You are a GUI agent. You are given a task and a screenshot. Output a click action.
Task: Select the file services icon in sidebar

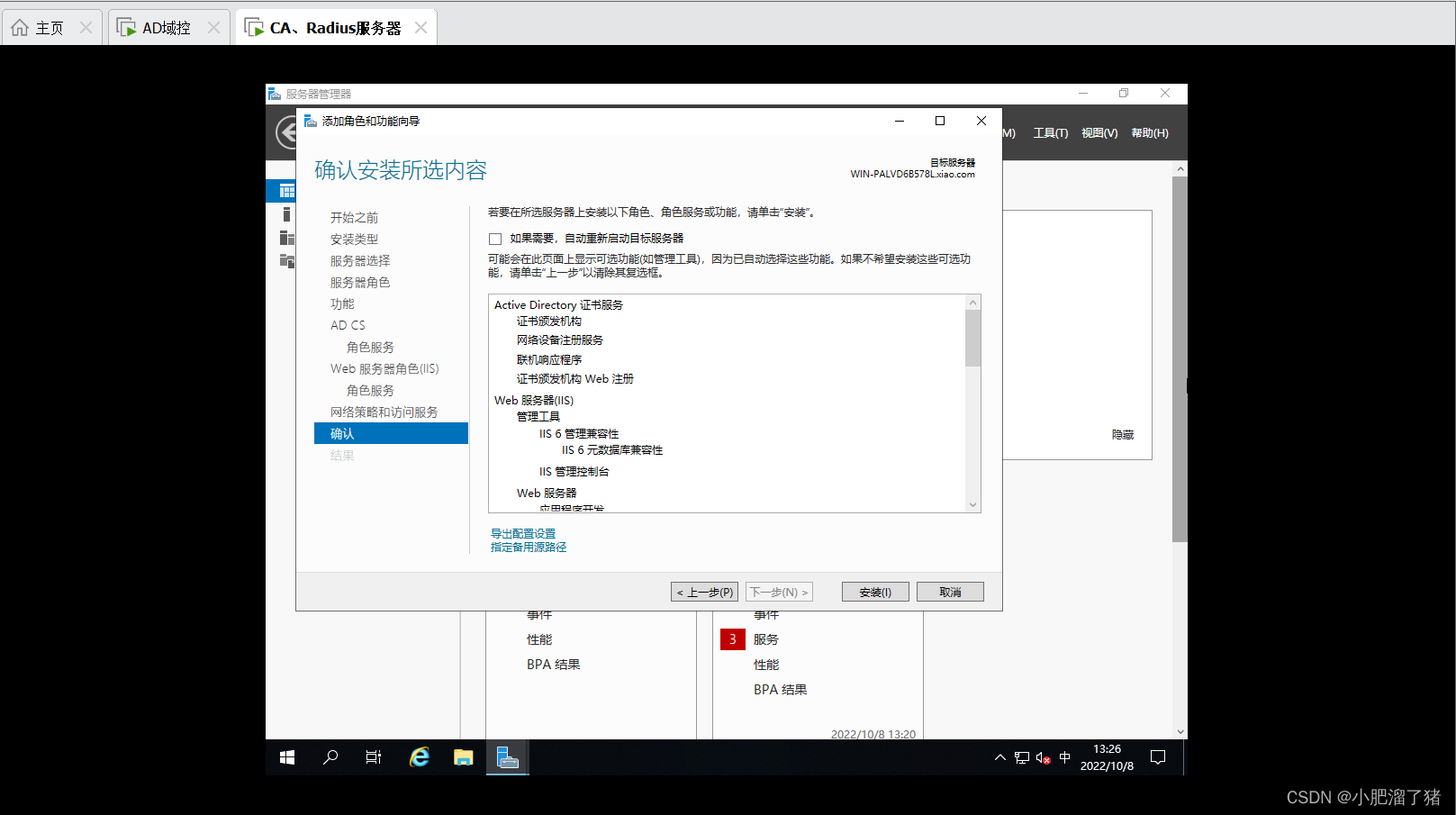[x=287, y=261]
